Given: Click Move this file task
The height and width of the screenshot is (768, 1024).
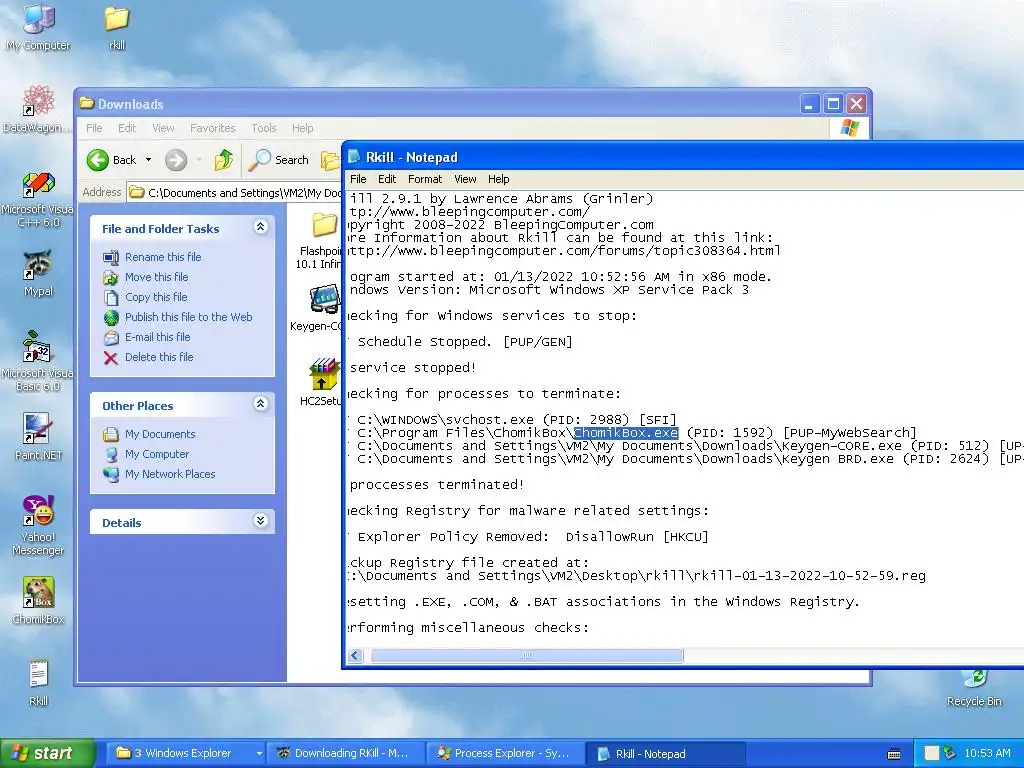Looking at the screenshot, I should pos(156,277).
